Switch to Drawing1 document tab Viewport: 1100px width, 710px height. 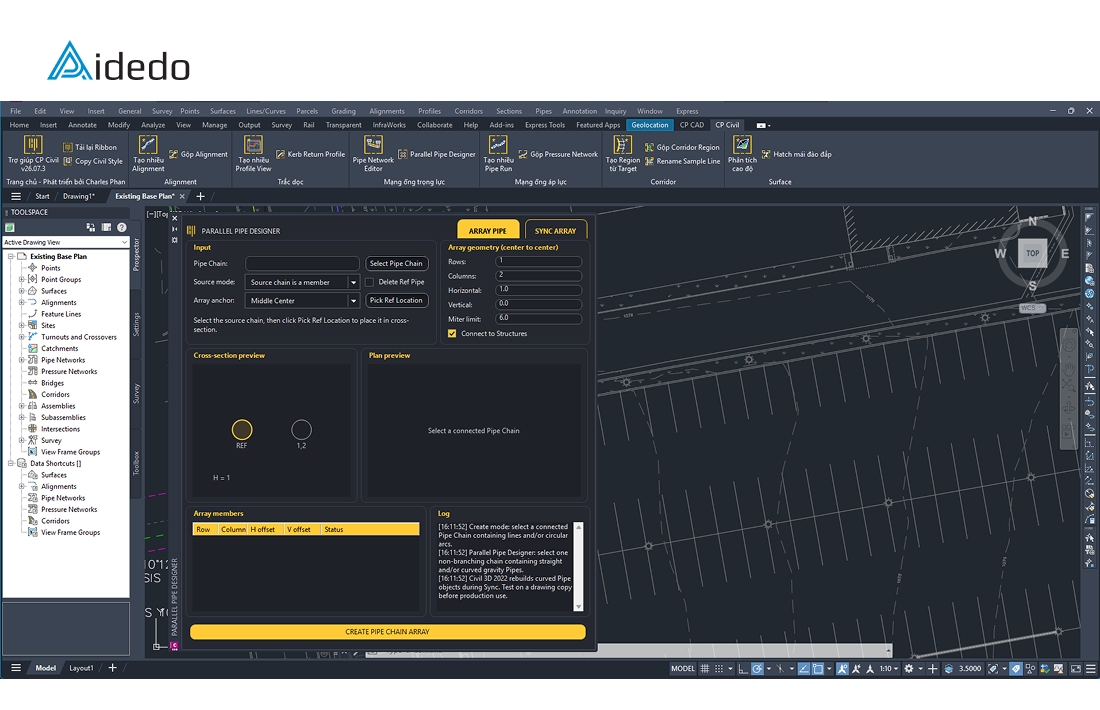pyautogui.click(x=79, y=196)
